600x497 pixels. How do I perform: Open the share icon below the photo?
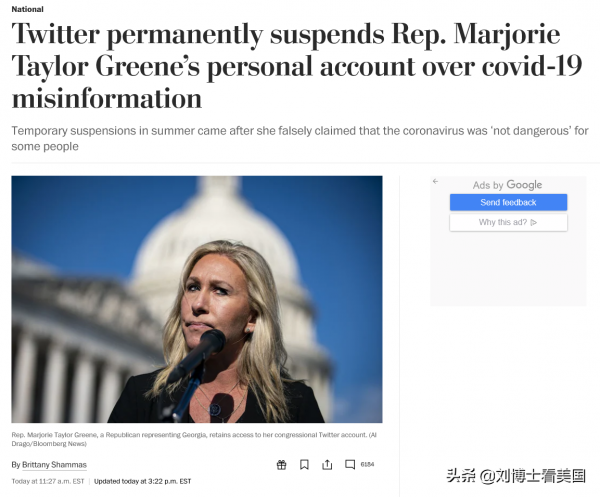pyautogui.click(x=327, y=465)
